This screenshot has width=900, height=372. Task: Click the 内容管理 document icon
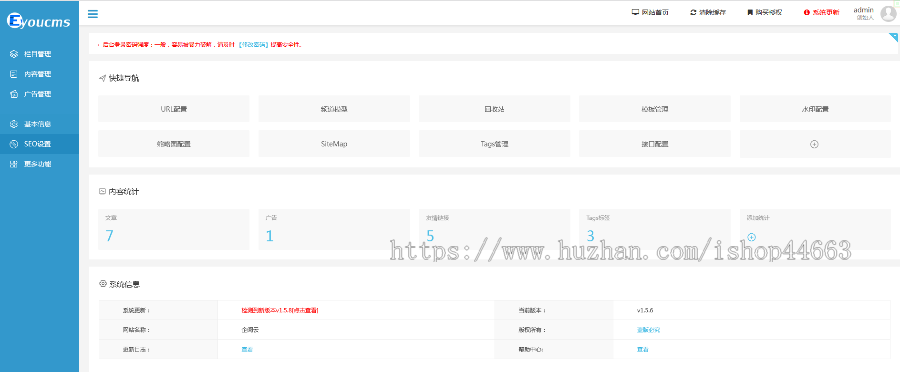point(14,74)
